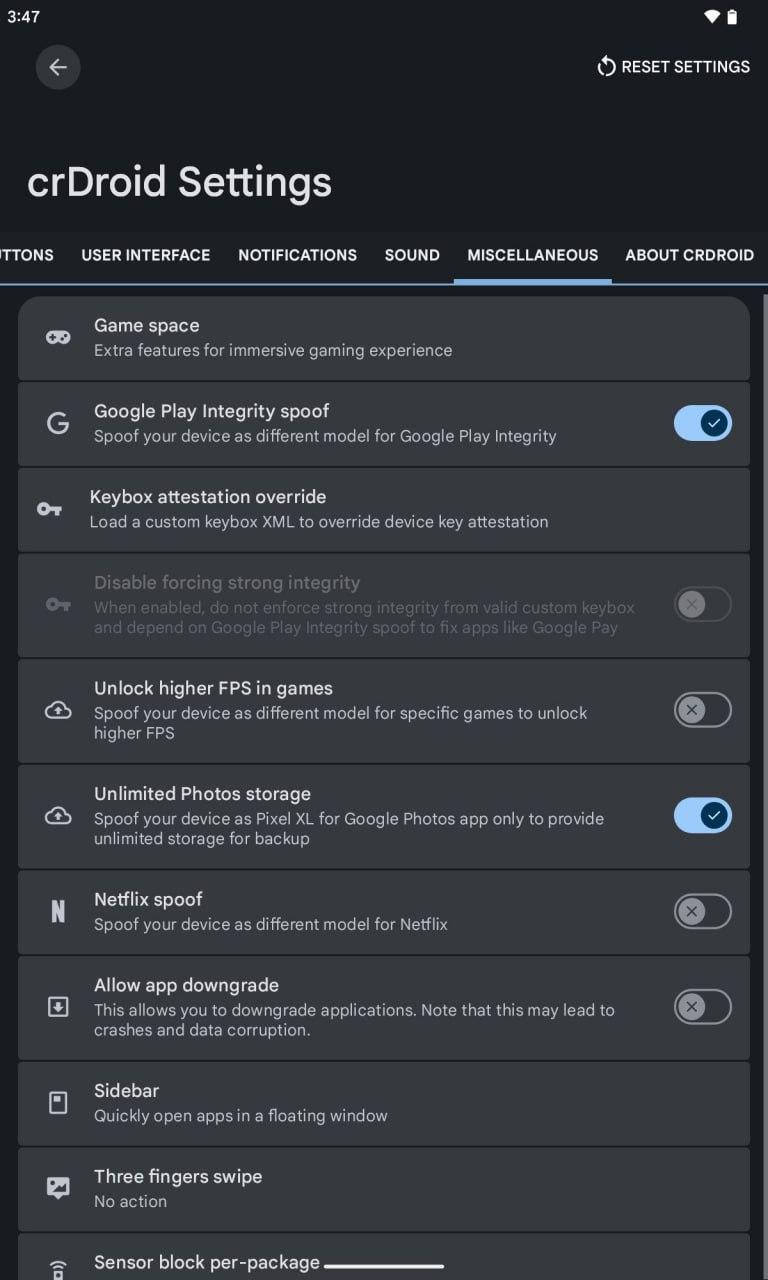Toggle Allow app downgrade on

pos(702,1007)
